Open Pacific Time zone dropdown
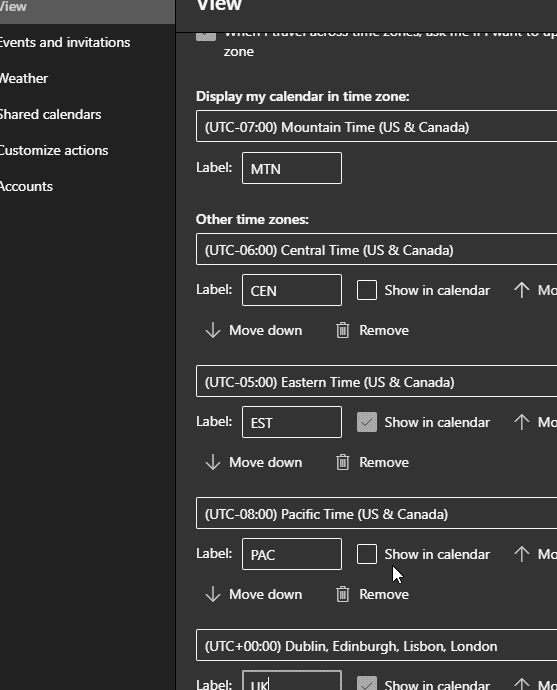 [376, 514]
